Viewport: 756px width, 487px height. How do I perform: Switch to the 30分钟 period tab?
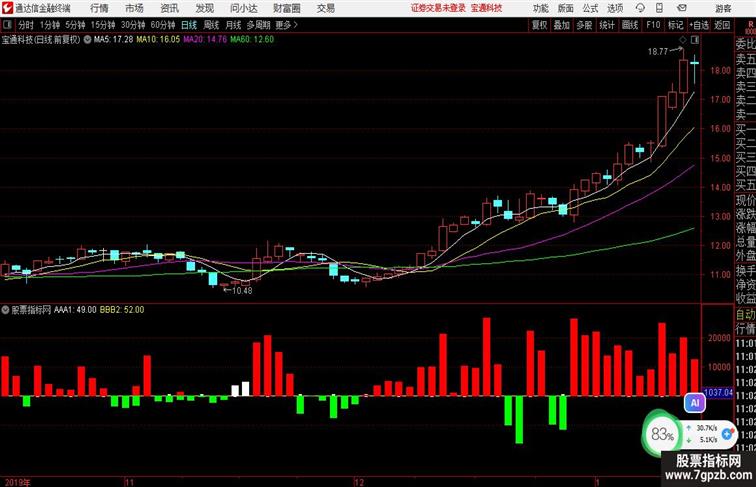(x=133, y=25)
